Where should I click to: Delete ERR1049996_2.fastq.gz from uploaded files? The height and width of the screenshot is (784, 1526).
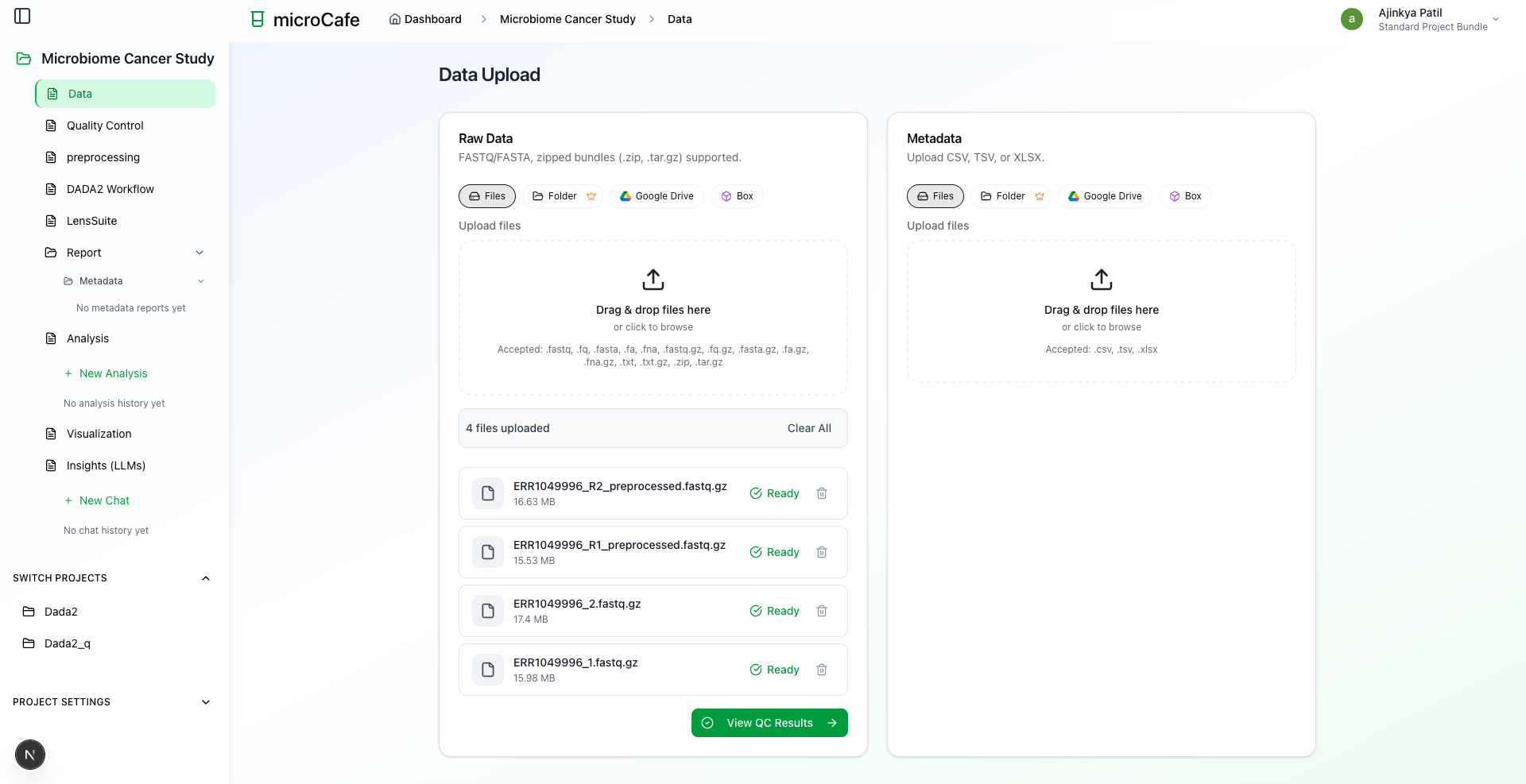click(822, 611)
